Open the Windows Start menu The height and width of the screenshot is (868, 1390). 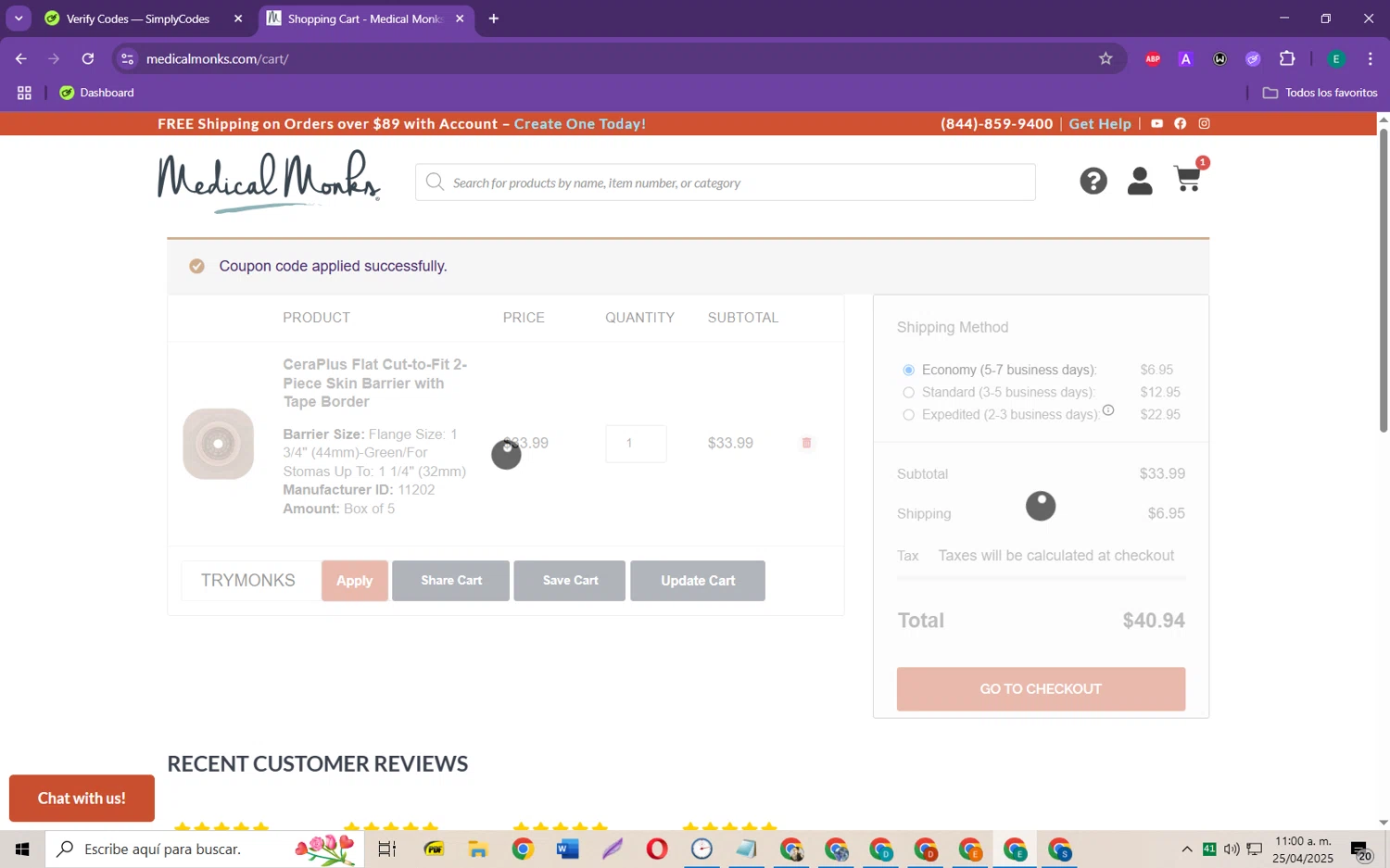click(22, 849)
